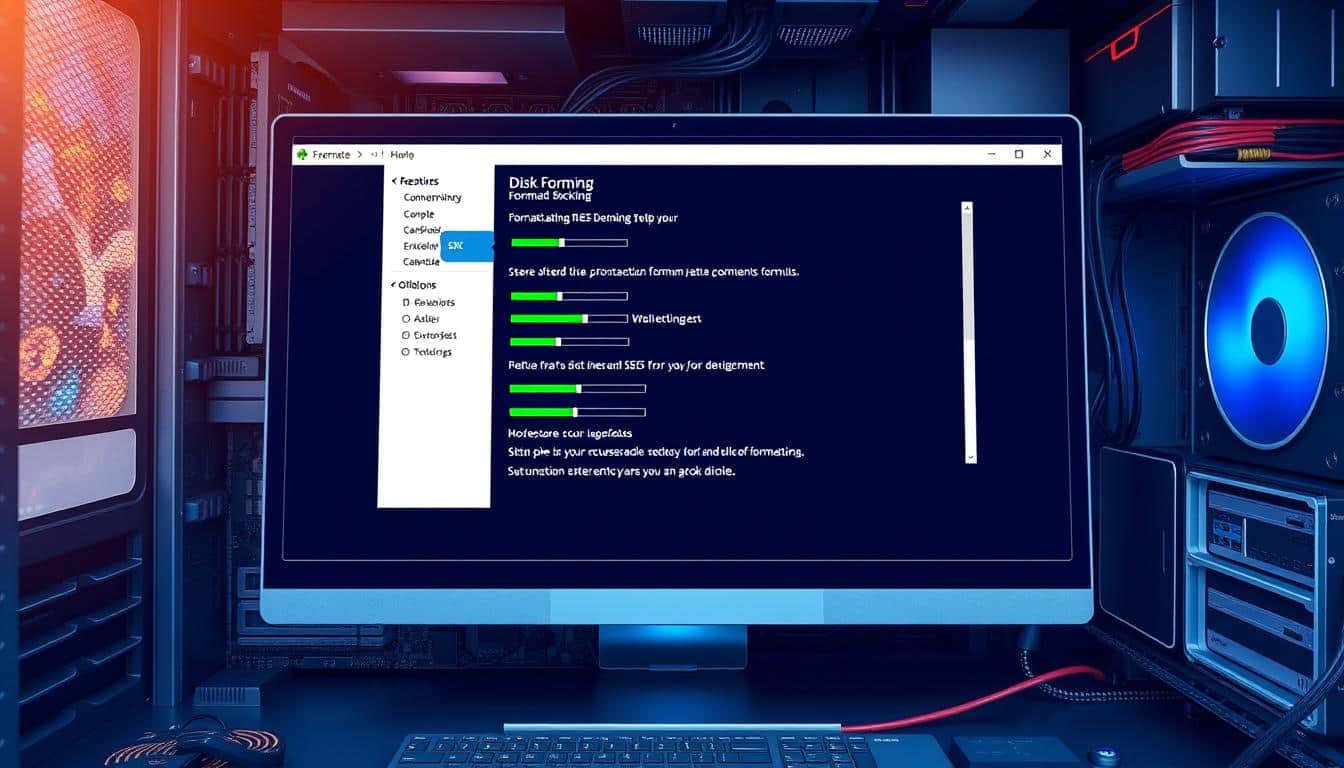
Task: Close the window with the X button
Action: tap(1047, 154)
